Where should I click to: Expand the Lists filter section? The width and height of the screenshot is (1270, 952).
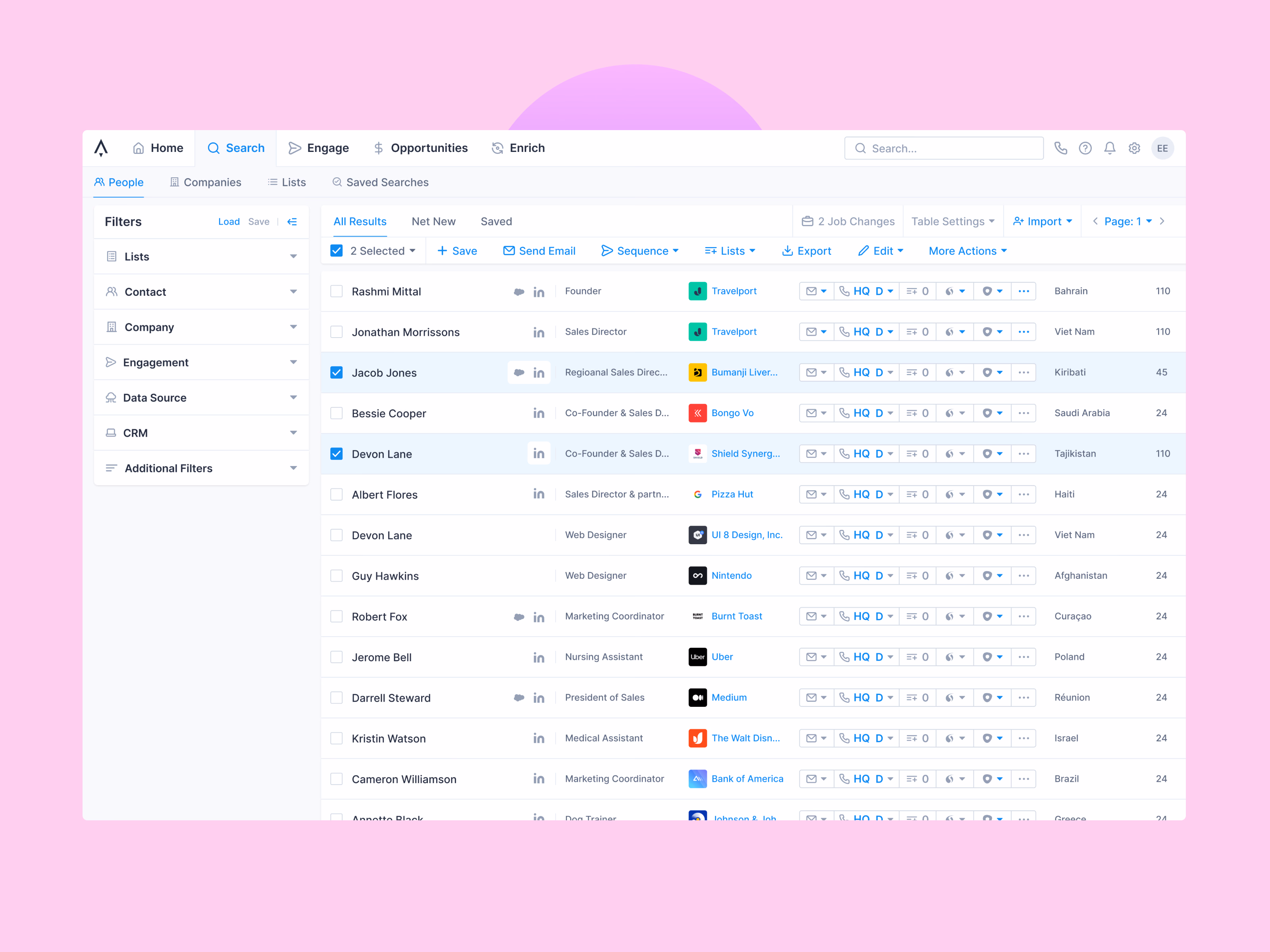201,257
